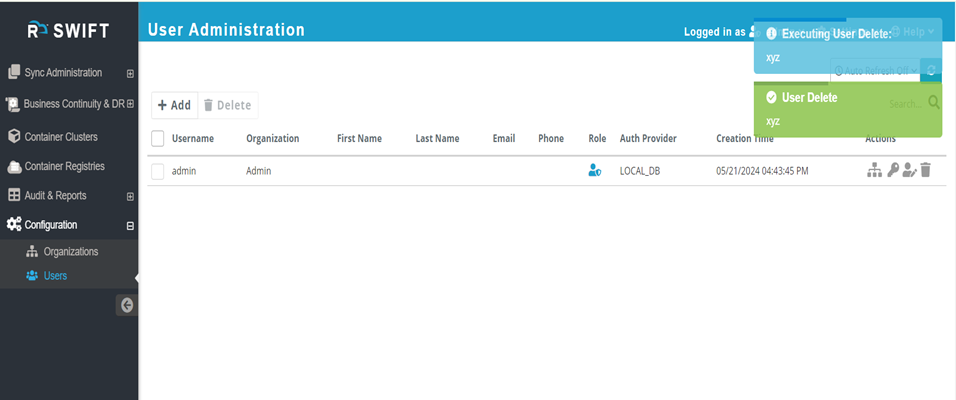Click the Configuration gears icon

pyautogui.click(x=13, y=224)
